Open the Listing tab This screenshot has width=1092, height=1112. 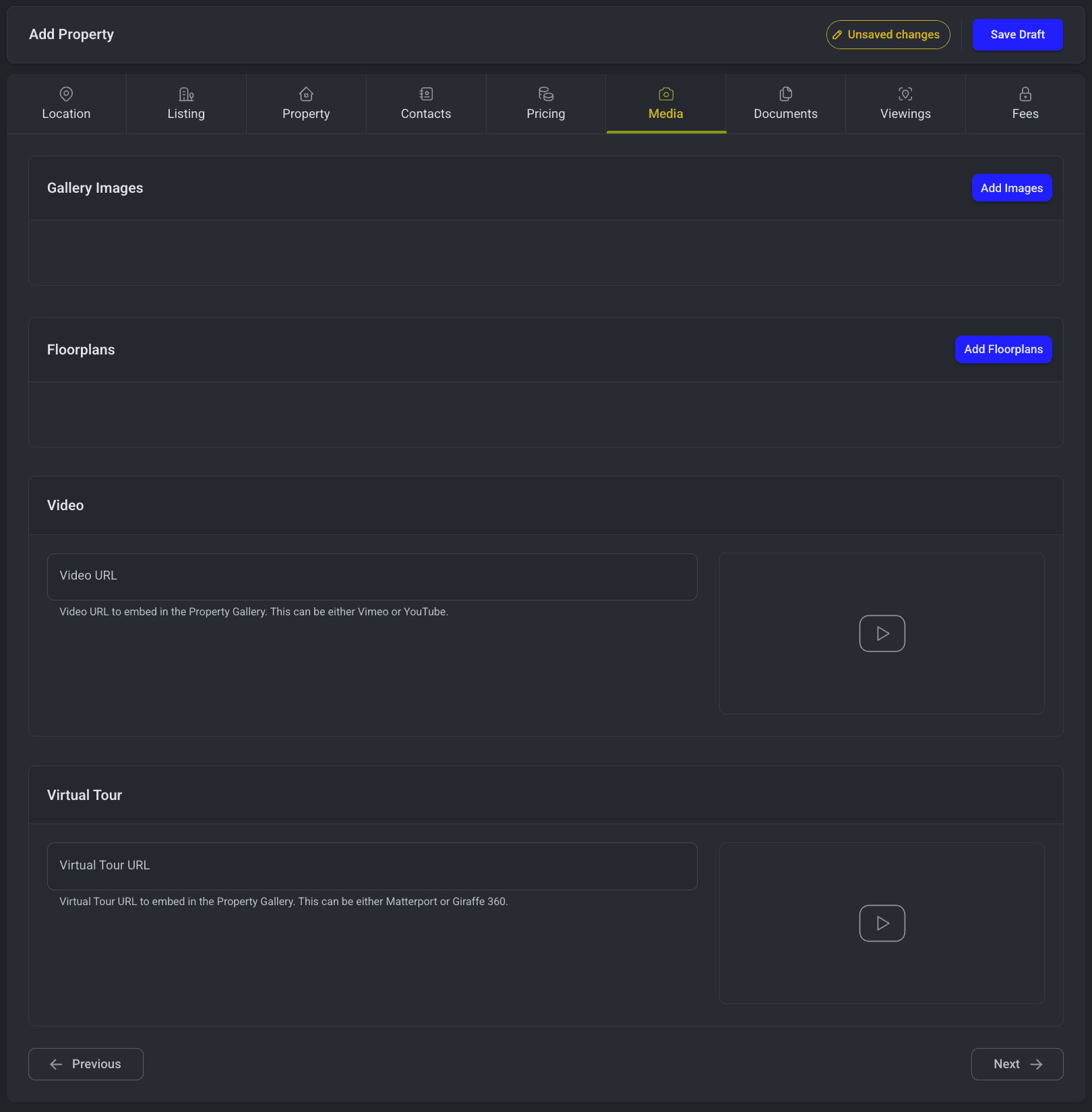pyautogui.click(x=186, y=104)
